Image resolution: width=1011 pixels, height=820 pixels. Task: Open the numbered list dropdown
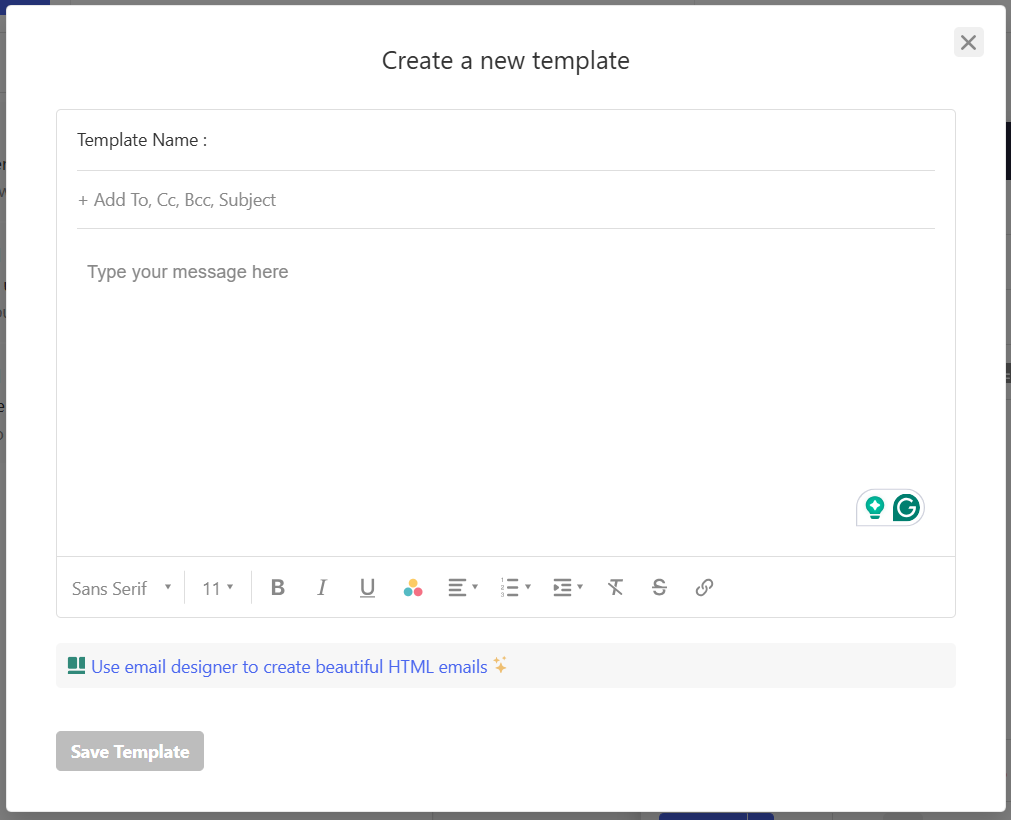point(515,587)
